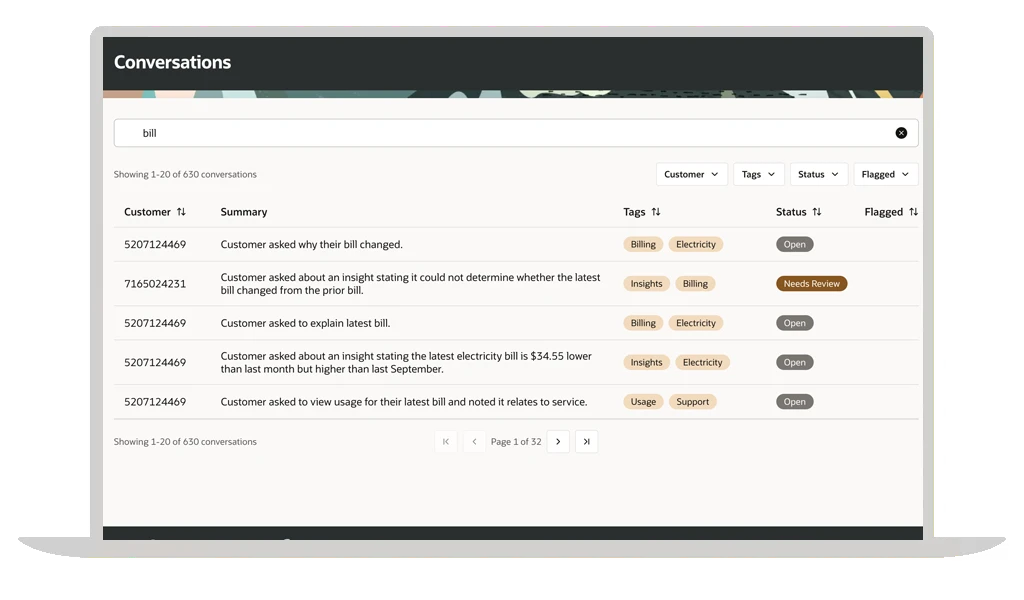Open the Status filter dropdown
The image size is (1024, 600).
tap(818, 174)
